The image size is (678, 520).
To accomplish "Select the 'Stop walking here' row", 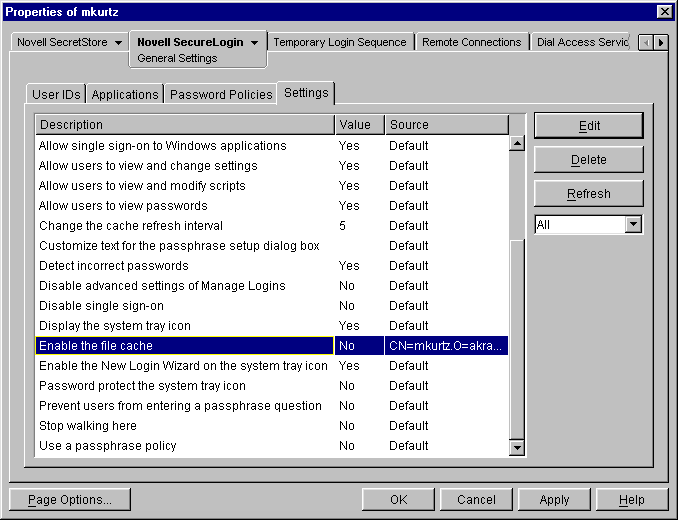I will [x=272, y=426].
